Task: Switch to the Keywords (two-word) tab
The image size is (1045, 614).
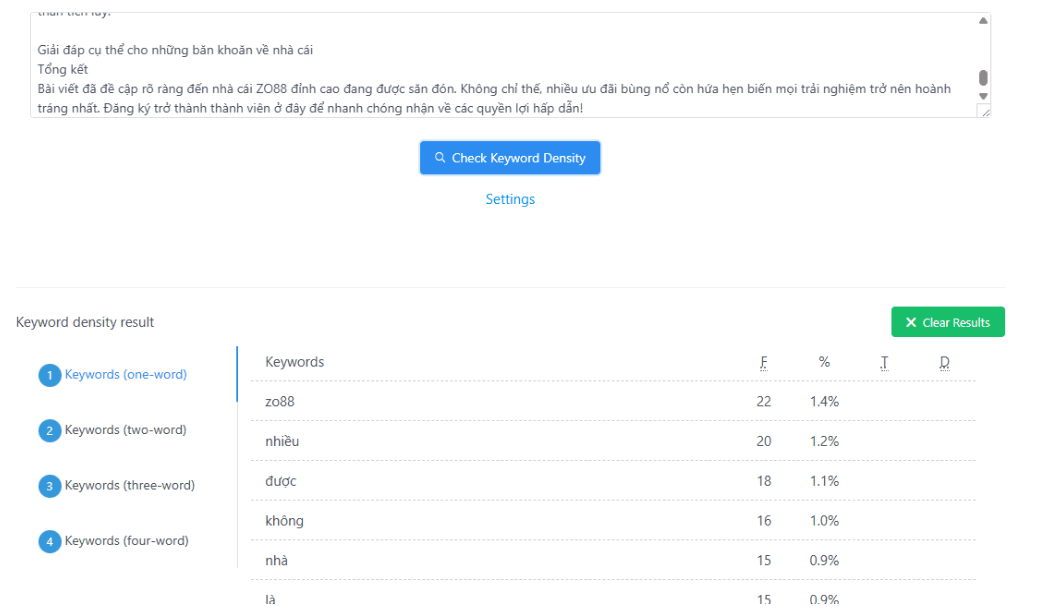Action: coord(125,430)
